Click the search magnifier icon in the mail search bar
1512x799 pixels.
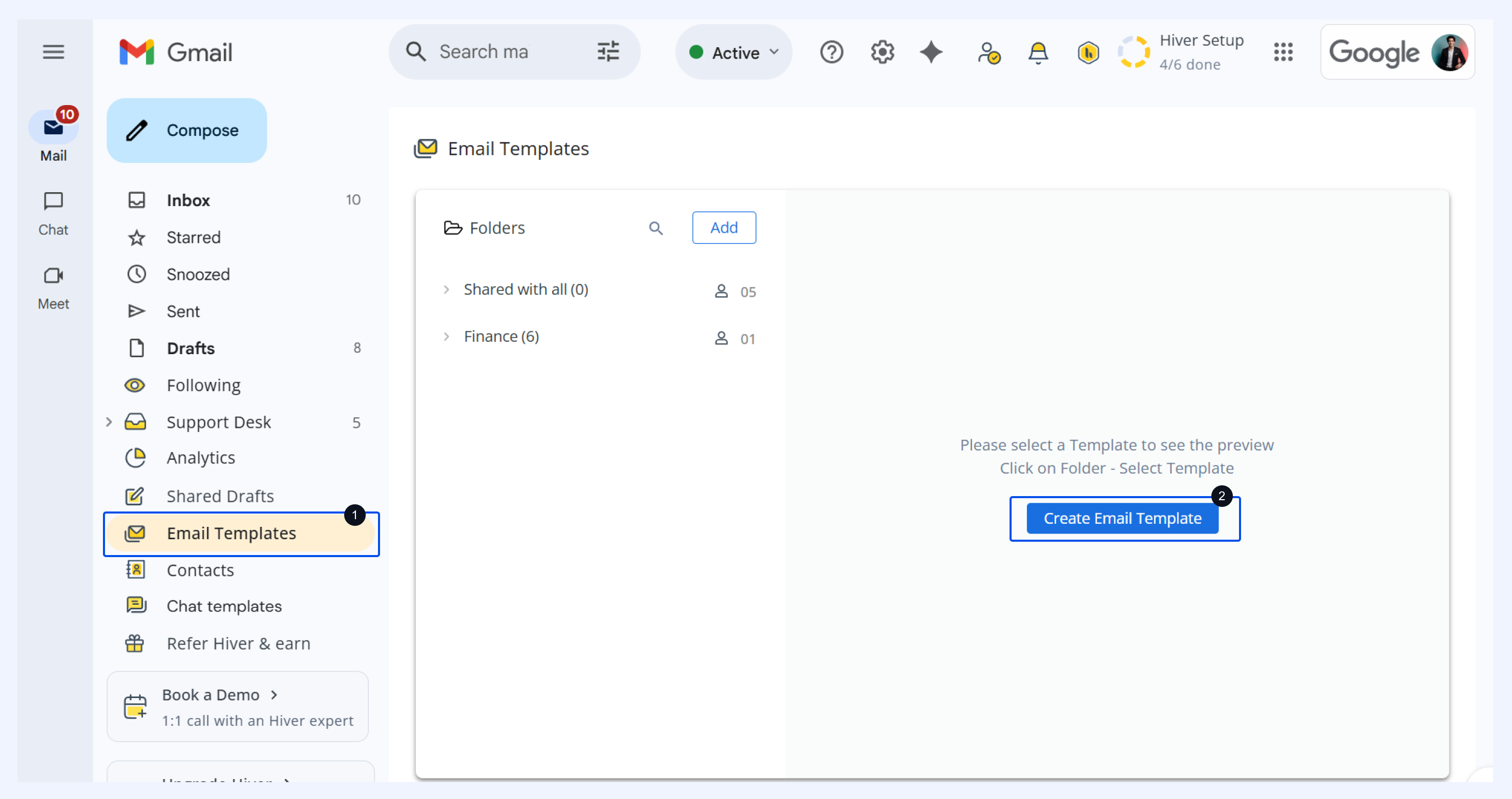[415, 52]
